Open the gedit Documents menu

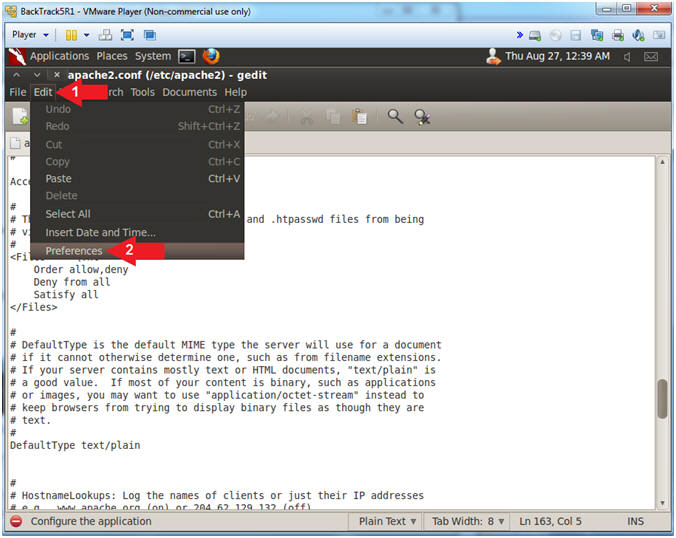pyautogui.click(x=189, y=92)
